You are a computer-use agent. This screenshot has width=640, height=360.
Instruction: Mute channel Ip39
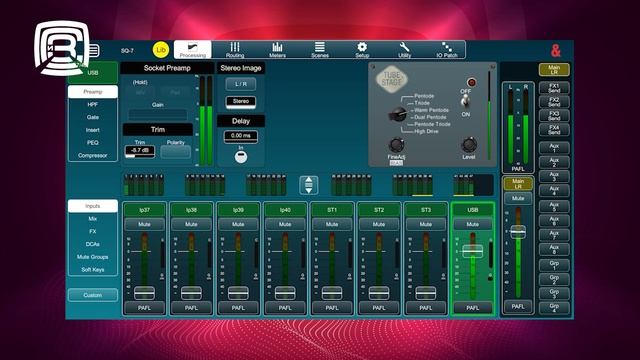(238, 224)
